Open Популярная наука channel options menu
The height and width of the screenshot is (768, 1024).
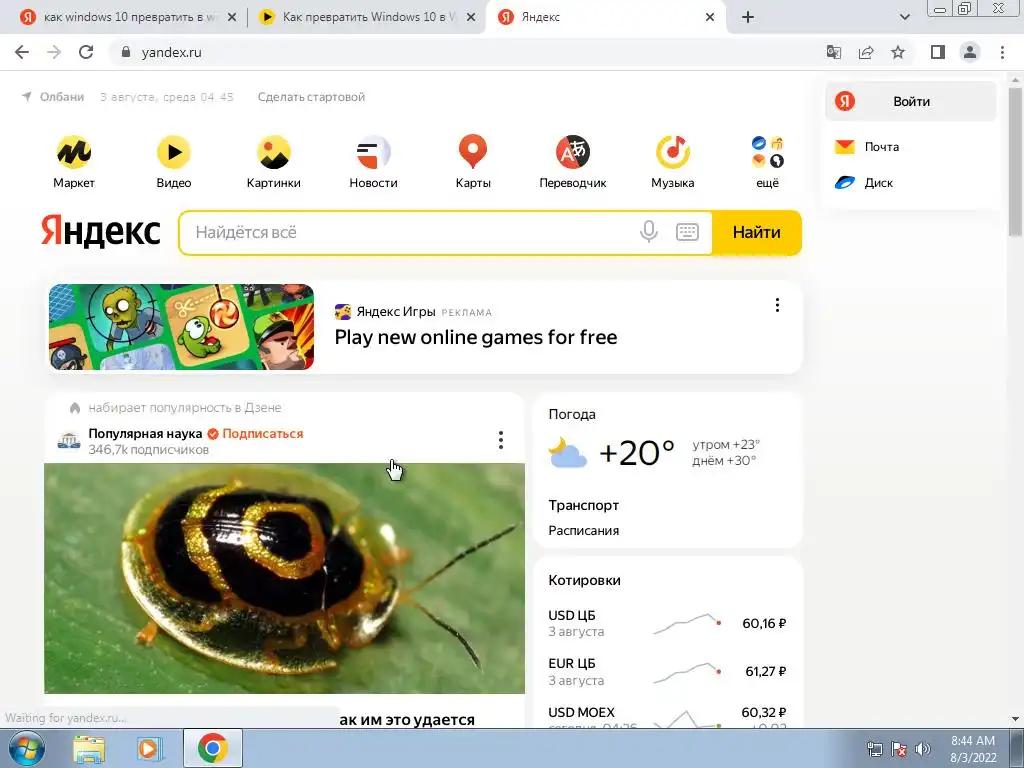click(x=501, y=440)
